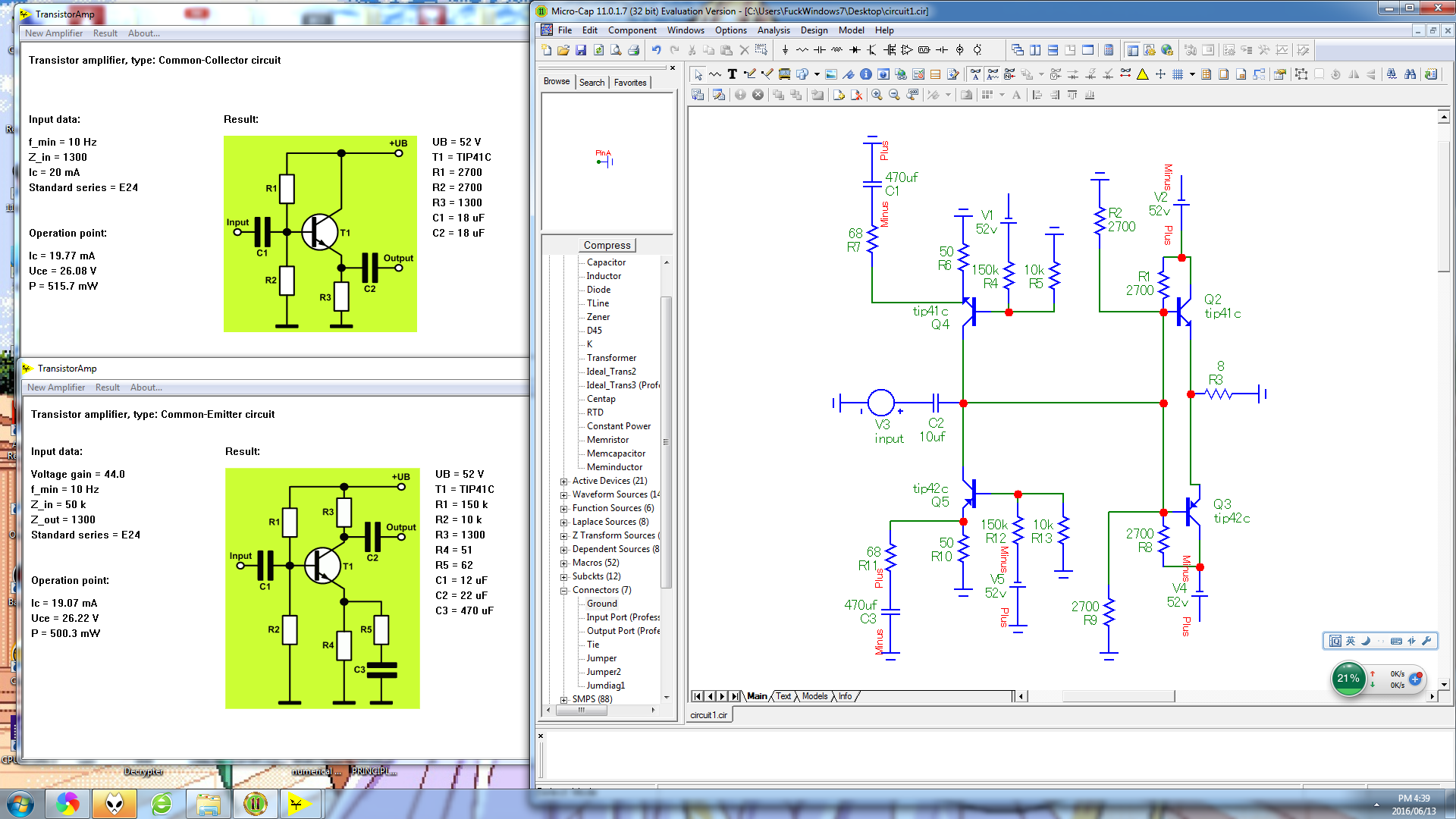Toggle the pin connections red-dot icon
This screenshot has width=1456, height=819.
(x=1125, y=74)
